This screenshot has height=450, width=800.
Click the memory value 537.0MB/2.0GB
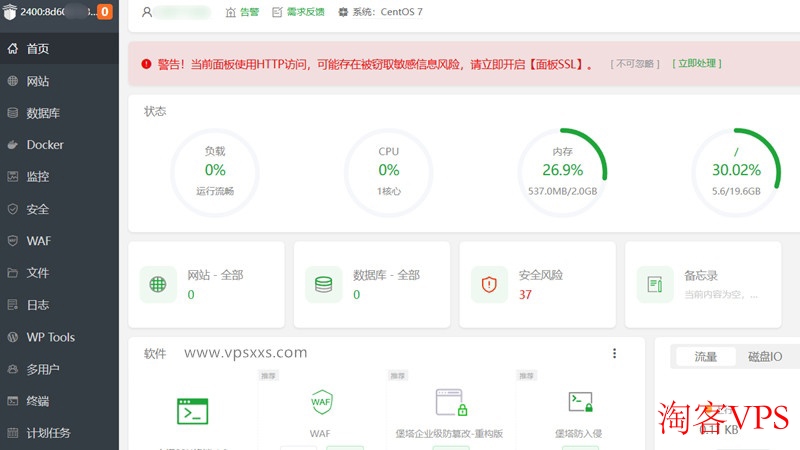pos(562,191)
